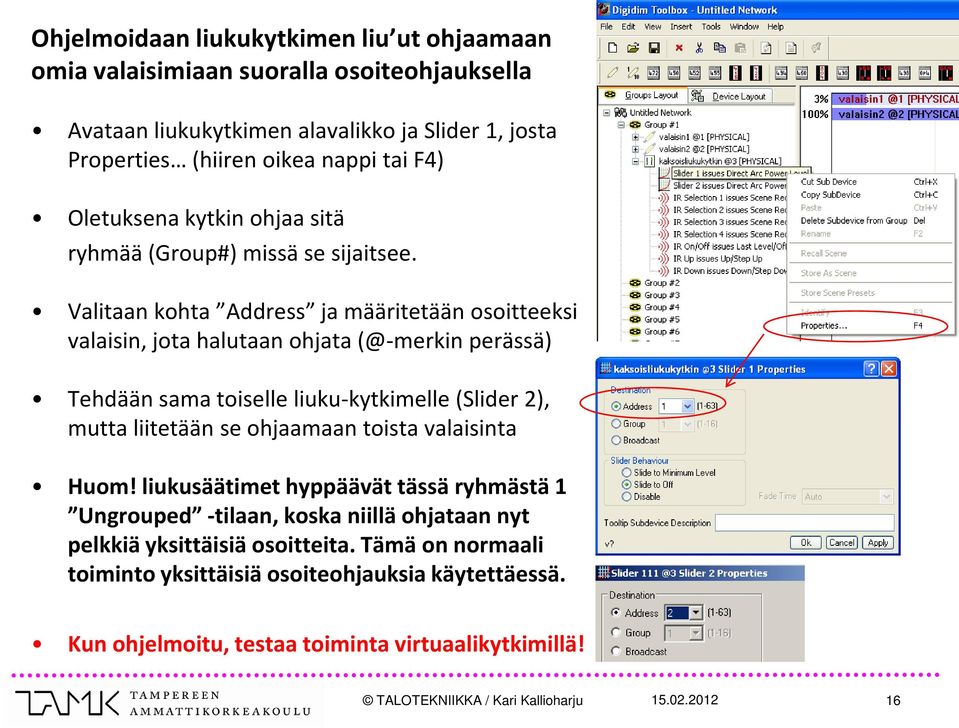
Task: Click the Save floppy disk icon
Action: click(x=654, y=48)
